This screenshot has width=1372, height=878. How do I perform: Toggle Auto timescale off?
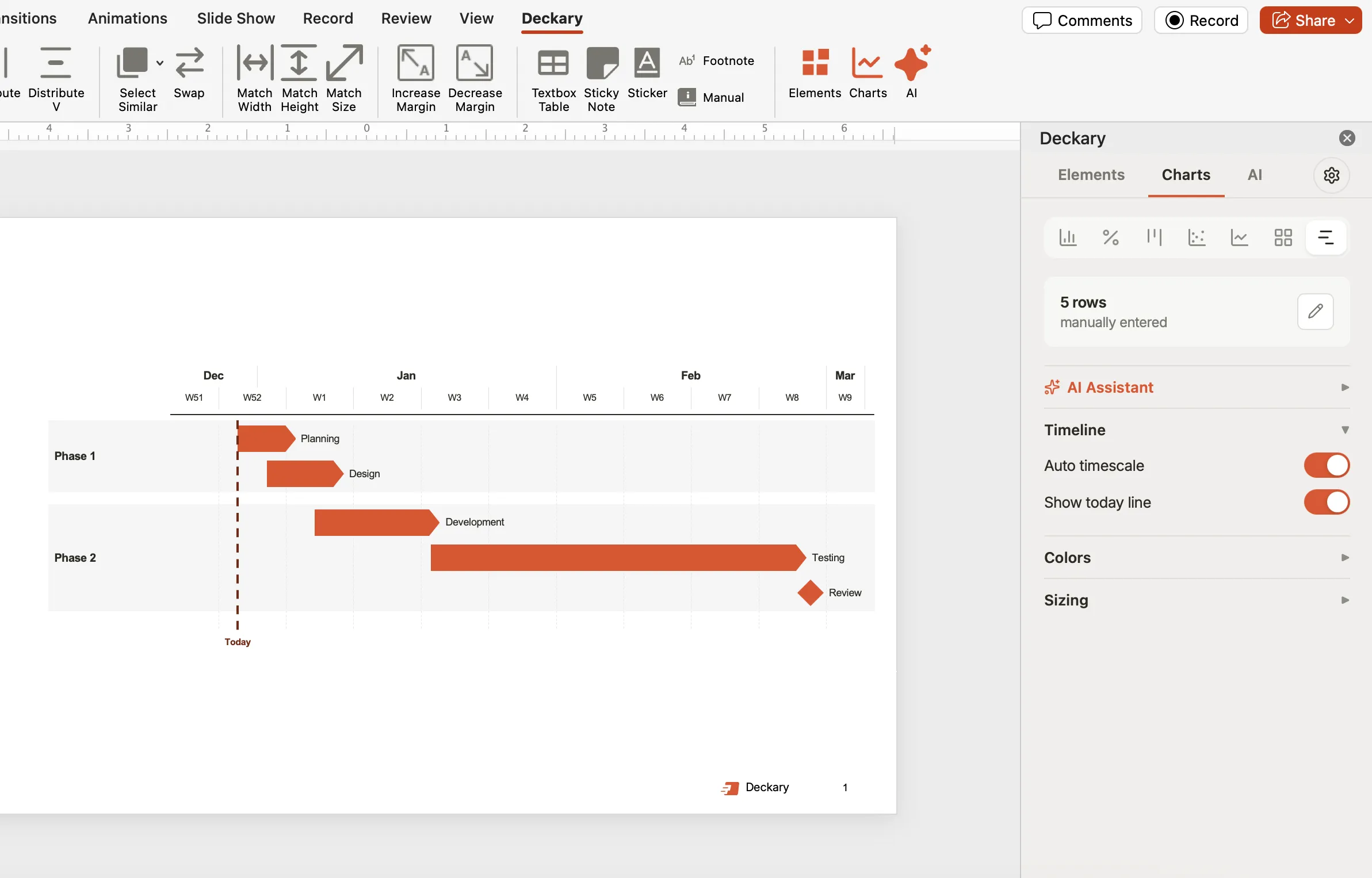(x=1326, y=466)
